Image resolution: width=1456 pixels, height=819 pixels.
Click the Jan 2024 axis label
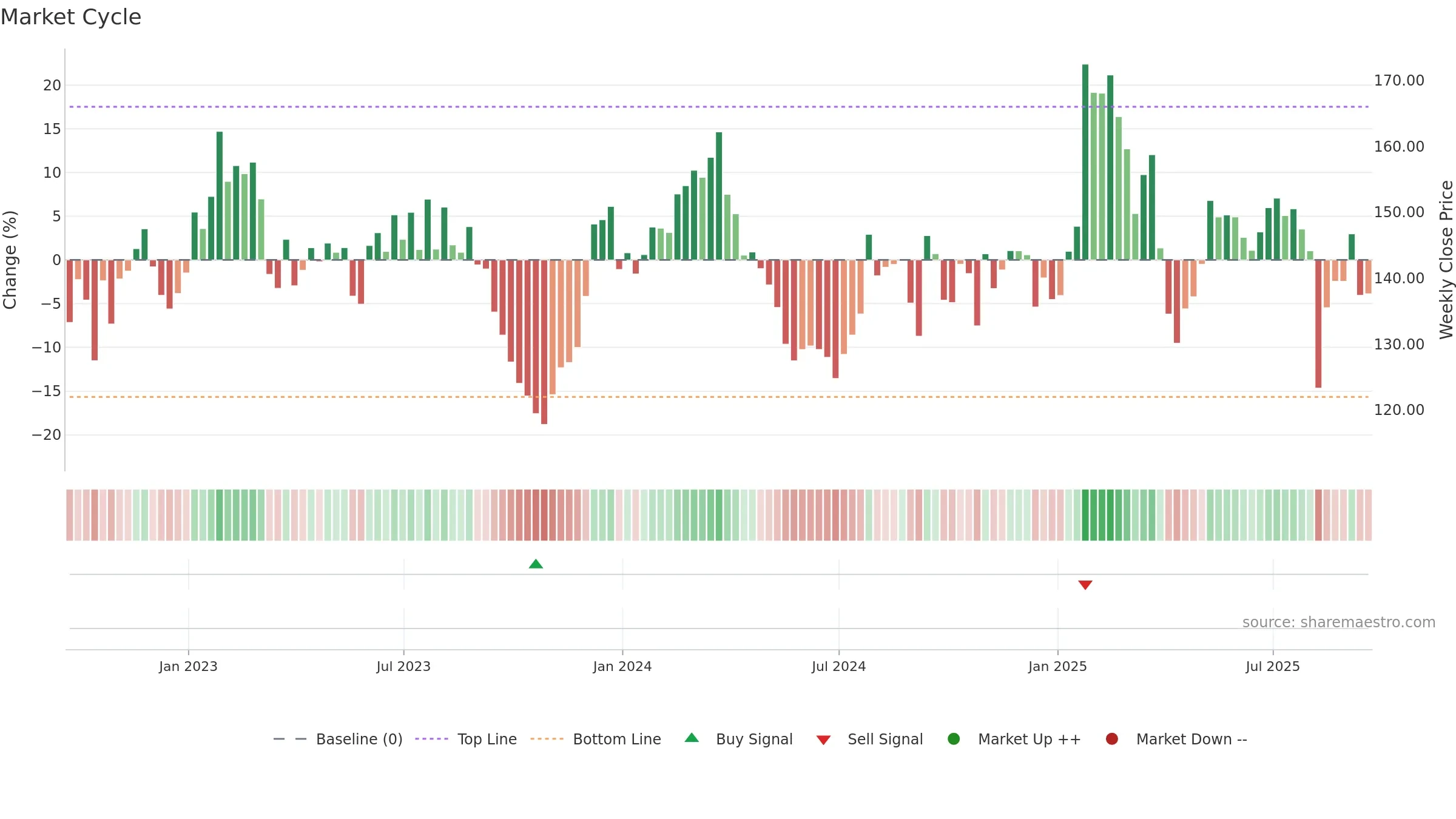click(622, 666)
